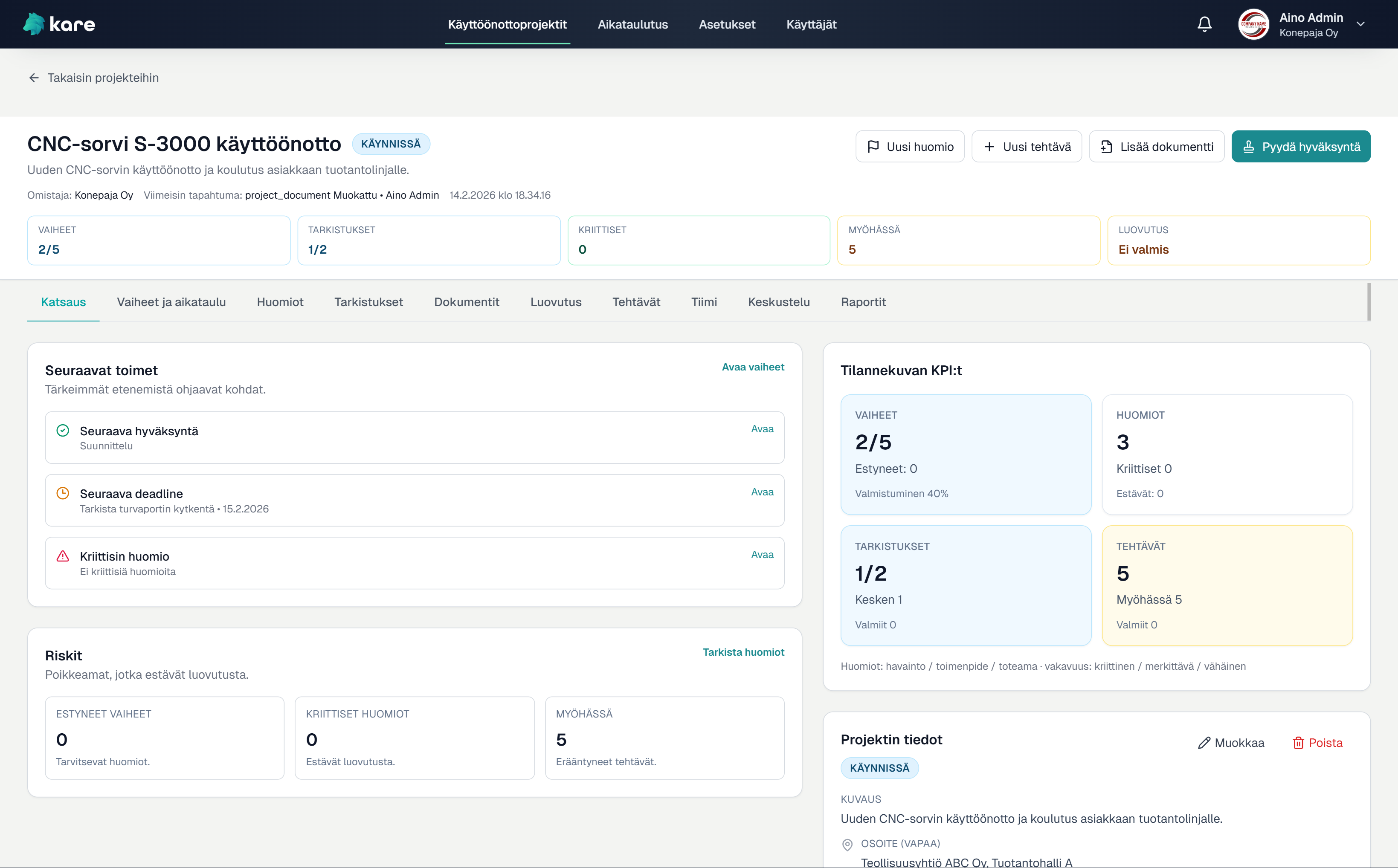Click the document icon on Lisää dokumentti

click(1106, 147)
